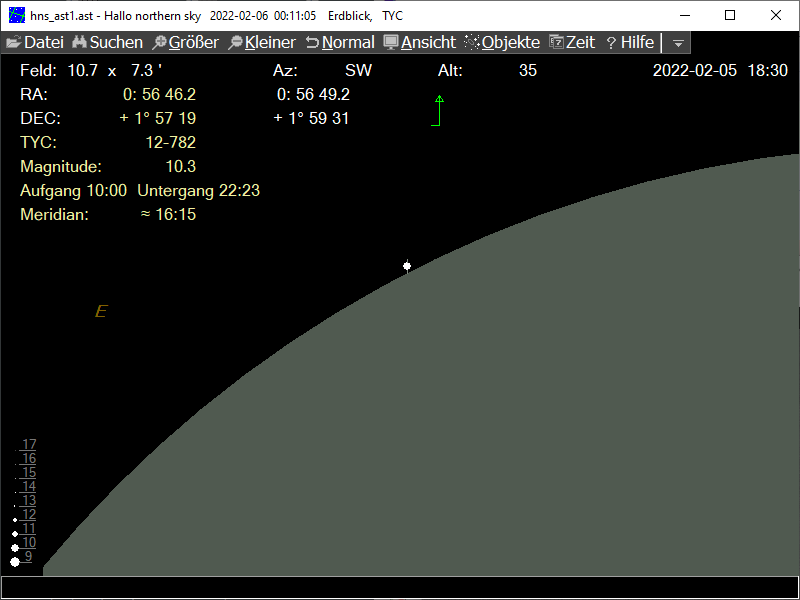Click the orange E east marker
The height and width of the screenshot is (600, 800).
click(x=100, y=312)
